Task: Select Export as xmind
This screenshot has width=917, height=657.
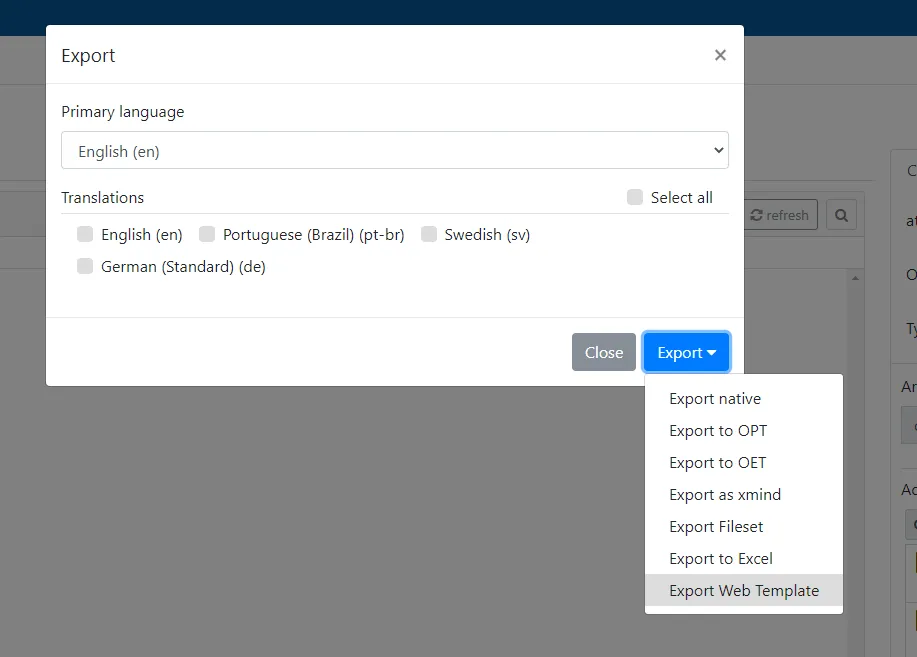Action: [724, 494]
